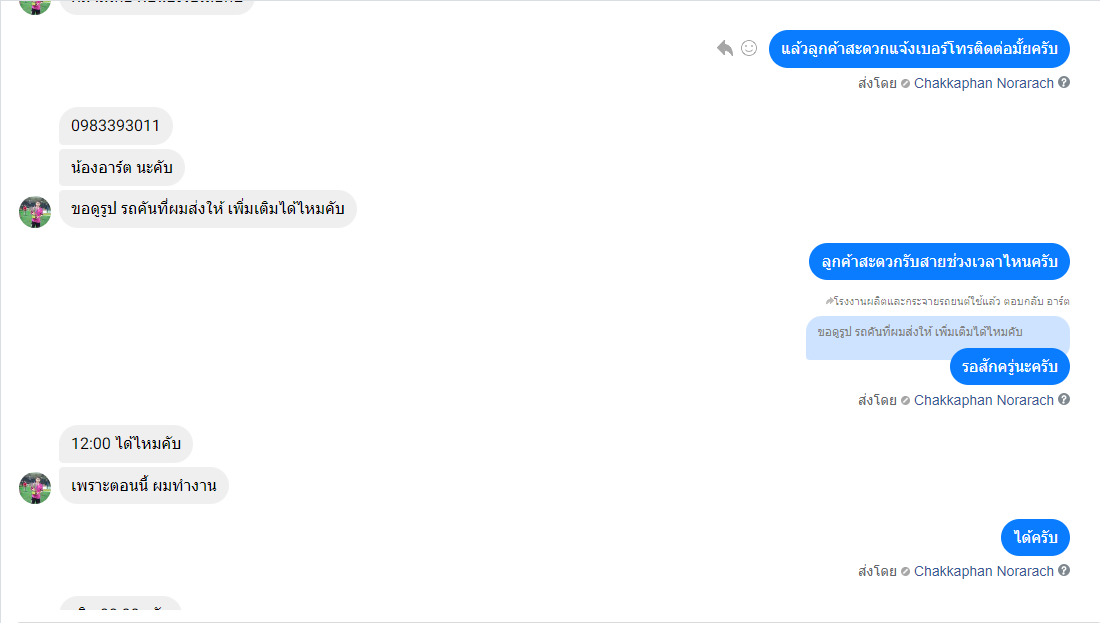Click the ลูกค้าสะดวกรับสาย blue message bubble
1100x623 pixels.
(x=939, y=262)
